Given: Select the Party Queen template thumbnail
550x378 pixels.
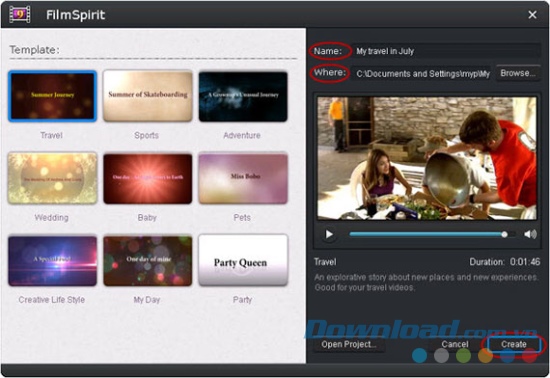Looking at the screenshot, I should point(243,261).
